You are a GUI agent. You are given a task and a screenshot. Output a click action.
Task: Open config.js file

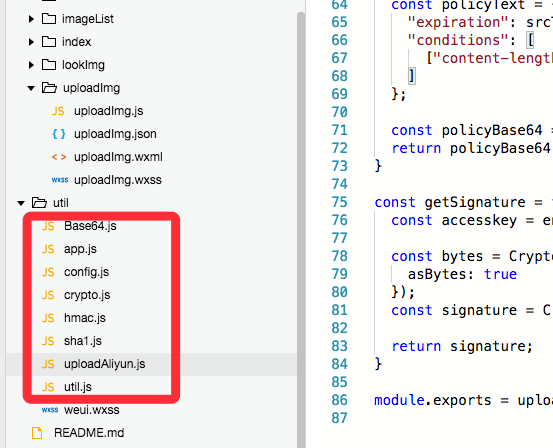(x=86, y=272)
